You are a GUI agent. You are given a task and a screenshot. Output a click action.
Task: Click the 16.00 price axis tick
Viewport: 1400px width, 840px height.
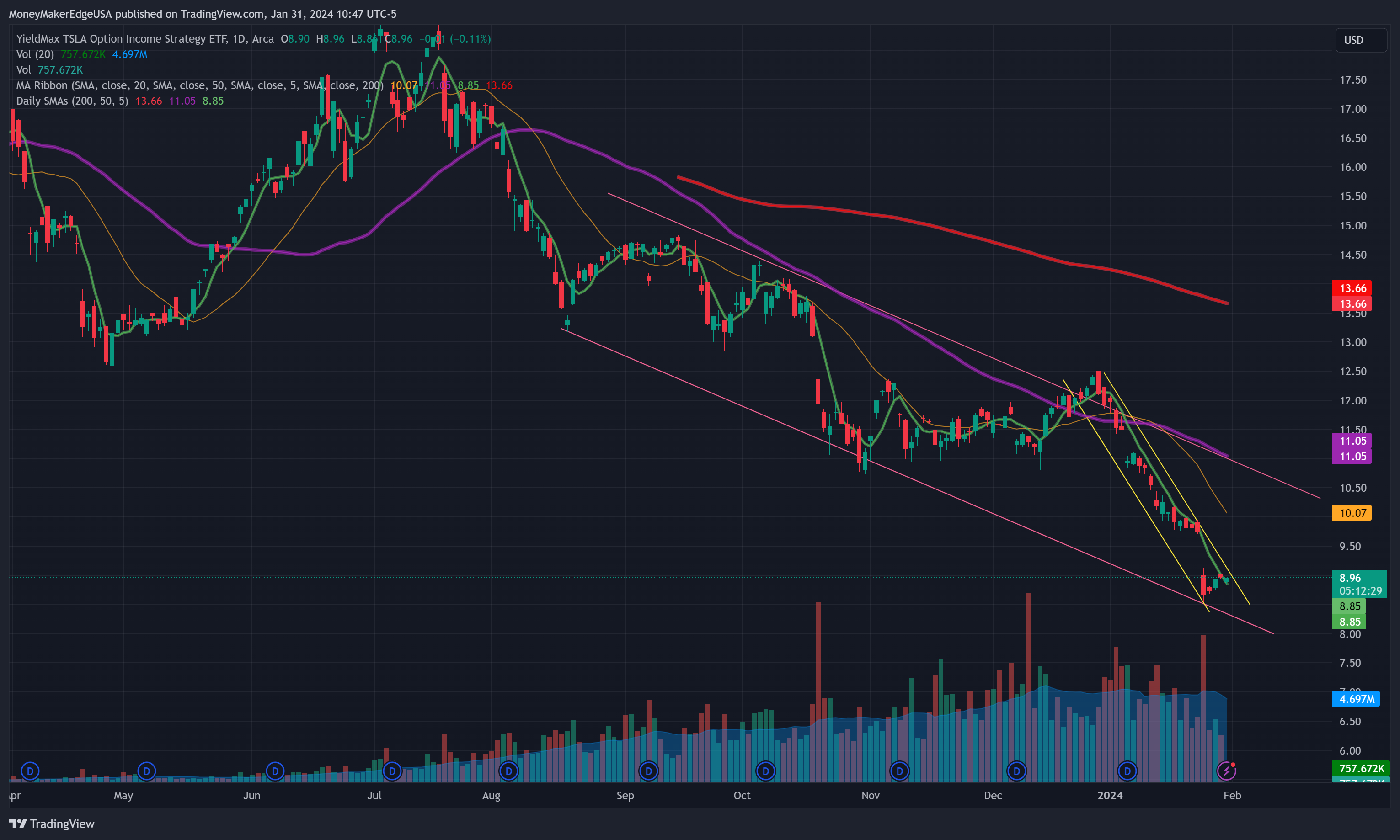pyautogui.click(x=1352, y=167)
